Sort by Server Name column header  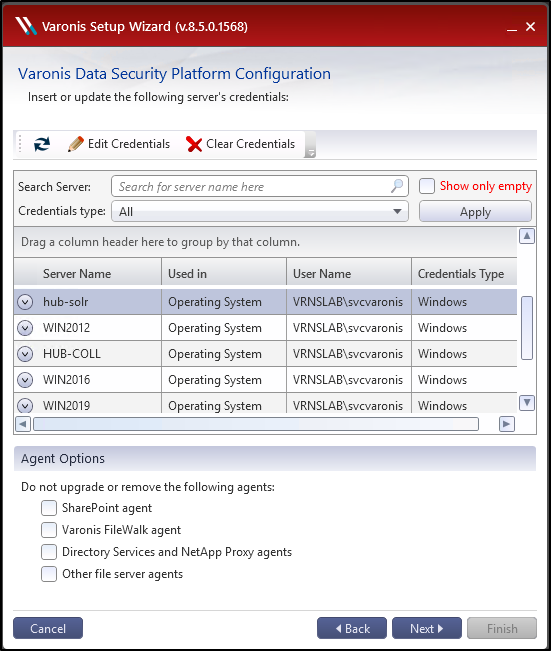pos(88,274)
